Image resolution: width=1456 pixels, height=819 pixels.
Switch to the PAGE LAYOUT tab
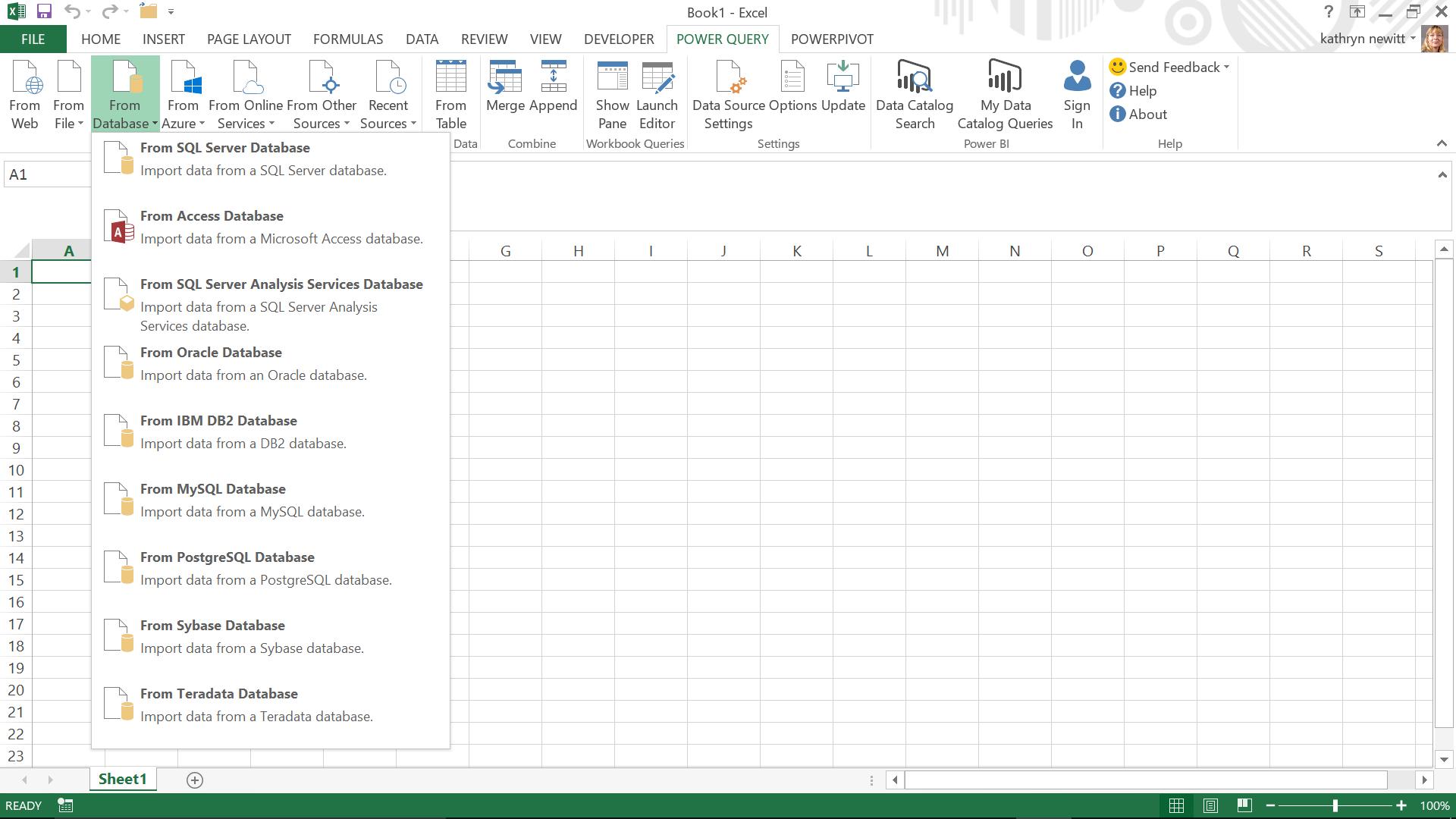tap(249, 39)
